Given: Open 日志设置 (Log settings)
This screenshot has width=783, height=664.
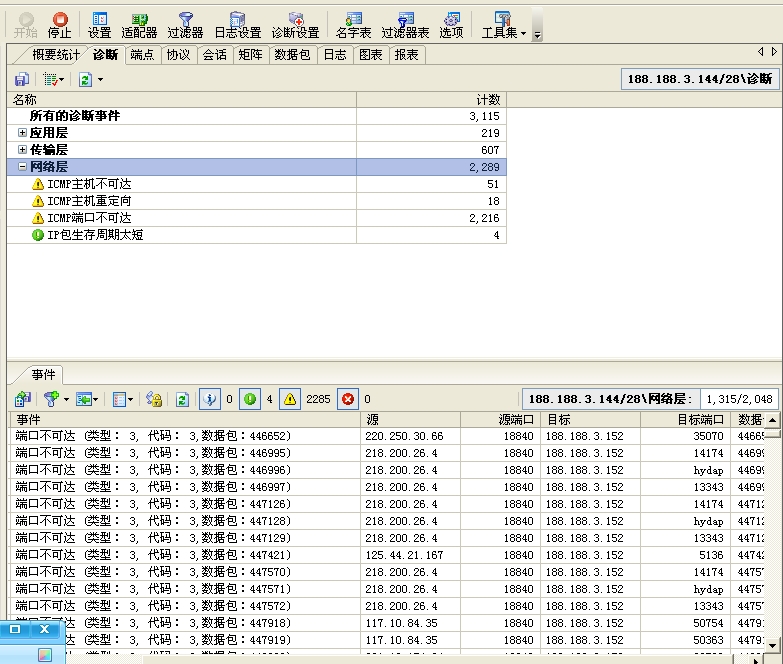Looking at the screenshot, I should tap(237, 24).
